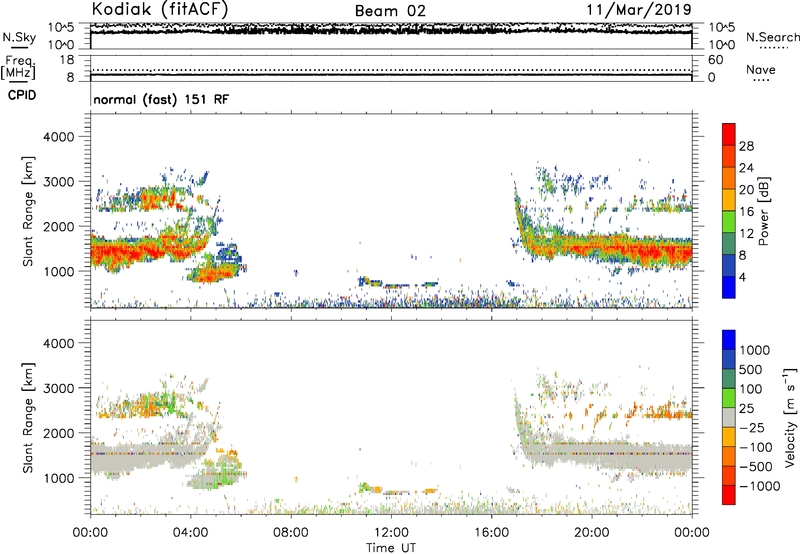Click the '-25' tick on Velocity colorbar
This screenshot has width=800, height=554.
[x=752, y=427]
